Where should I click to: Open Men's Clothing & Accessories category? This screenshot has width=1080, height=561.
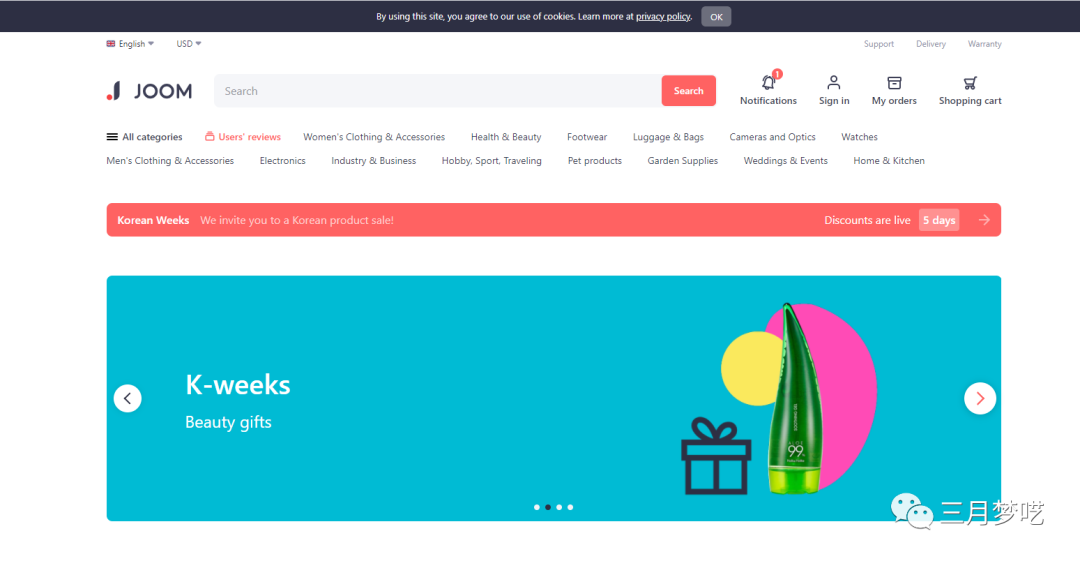[170, 161]
